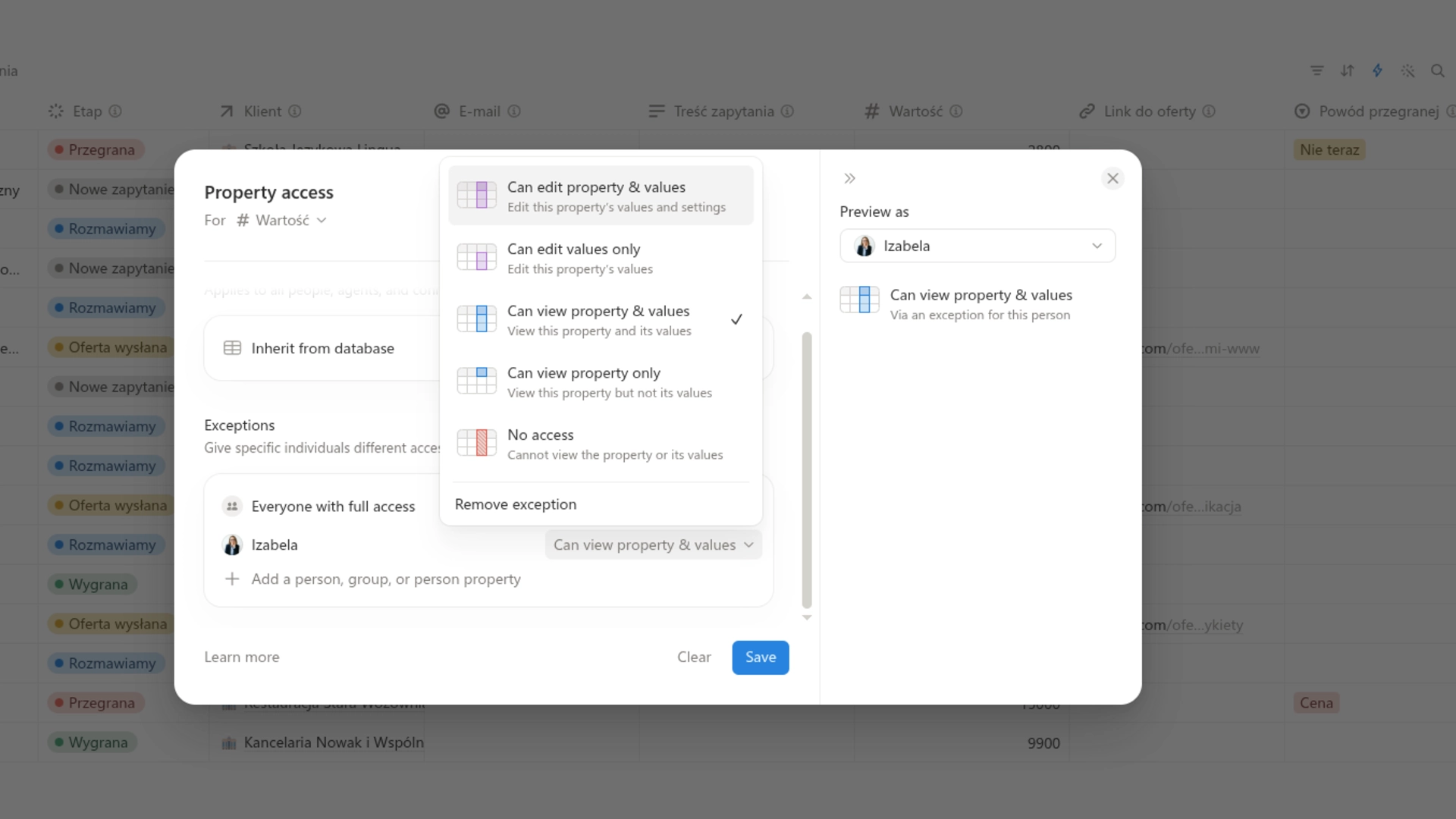Click the AI sparkle icon in toolbar
The image size is (1456, 819).
click(x=1407, y=71)
